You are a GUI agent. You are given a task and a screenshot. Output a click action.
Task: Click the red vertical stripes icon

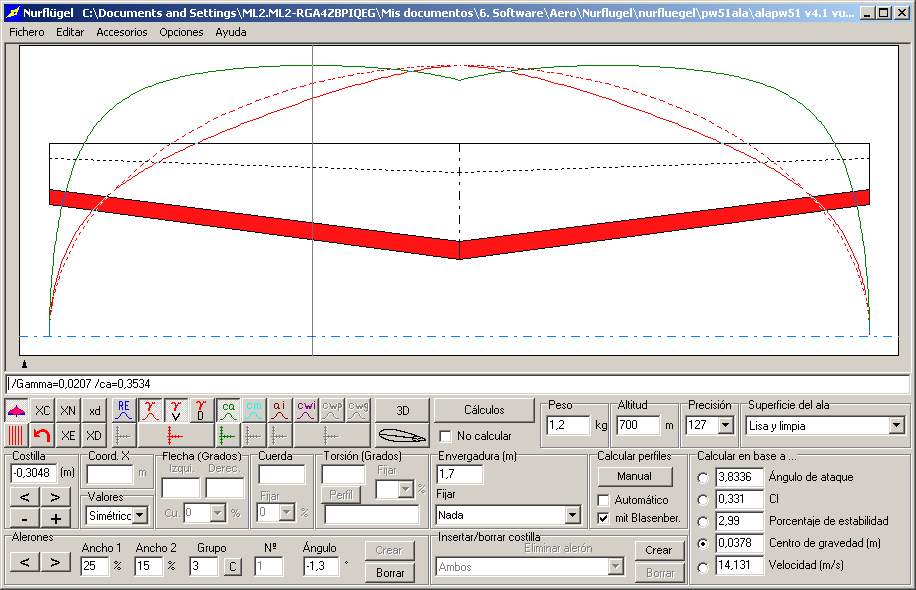point(16,435)
